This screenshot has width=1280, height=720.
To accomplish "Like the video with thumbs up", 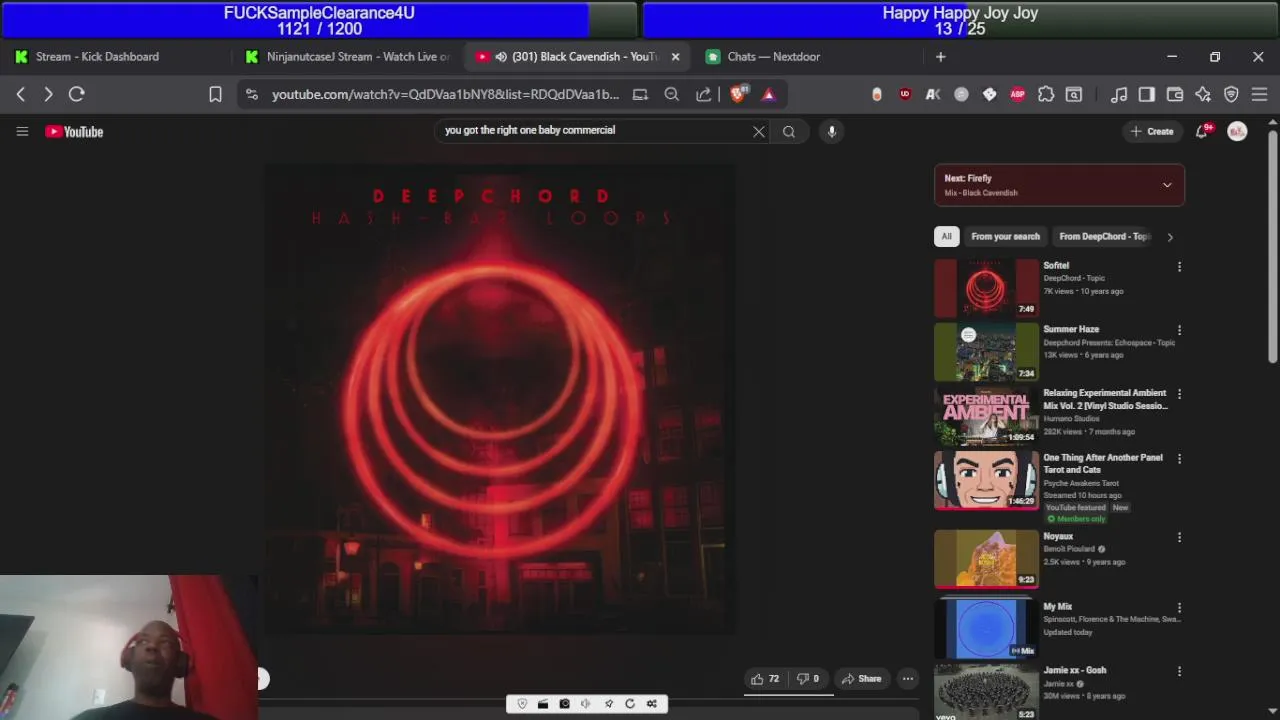I will click(765, 679).
